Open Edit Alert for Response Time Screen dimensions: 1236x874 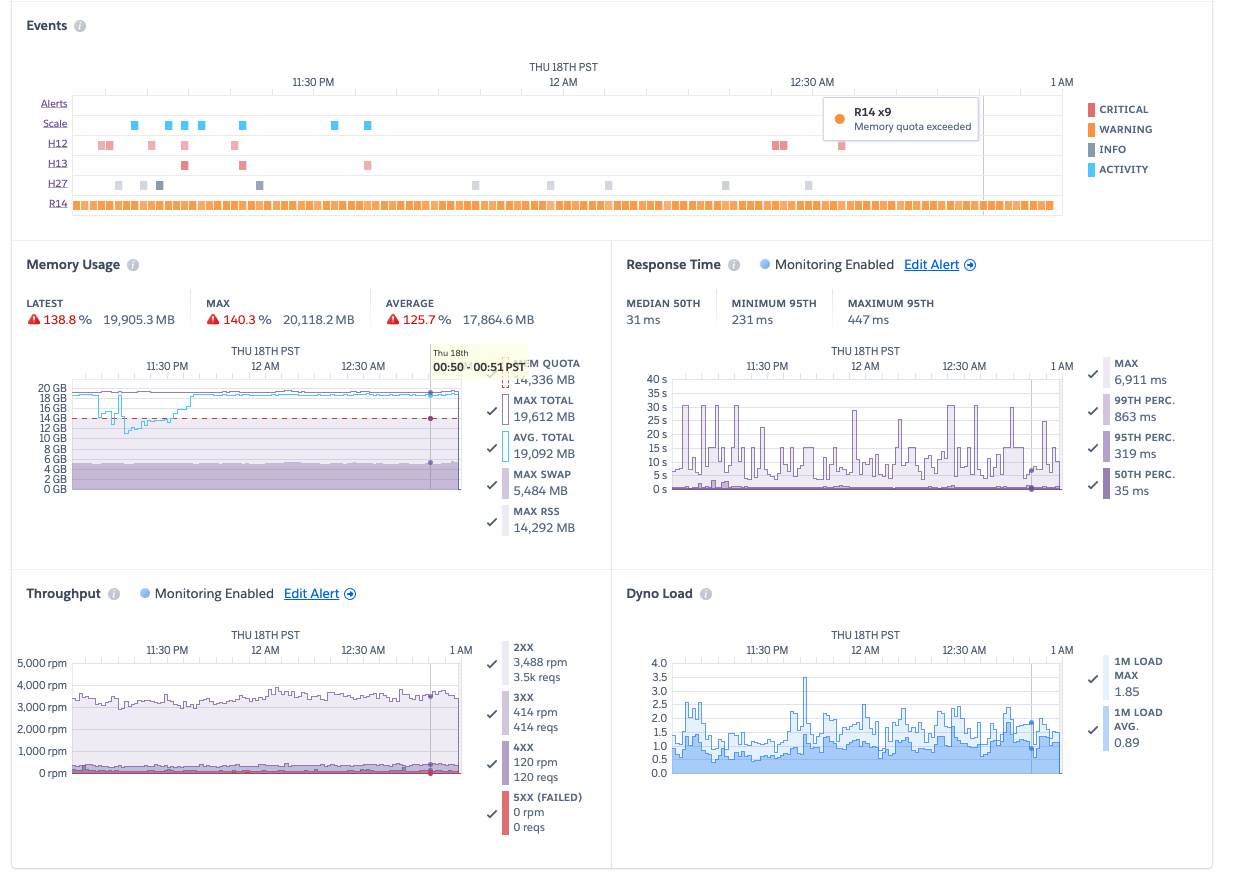[931, 264]
